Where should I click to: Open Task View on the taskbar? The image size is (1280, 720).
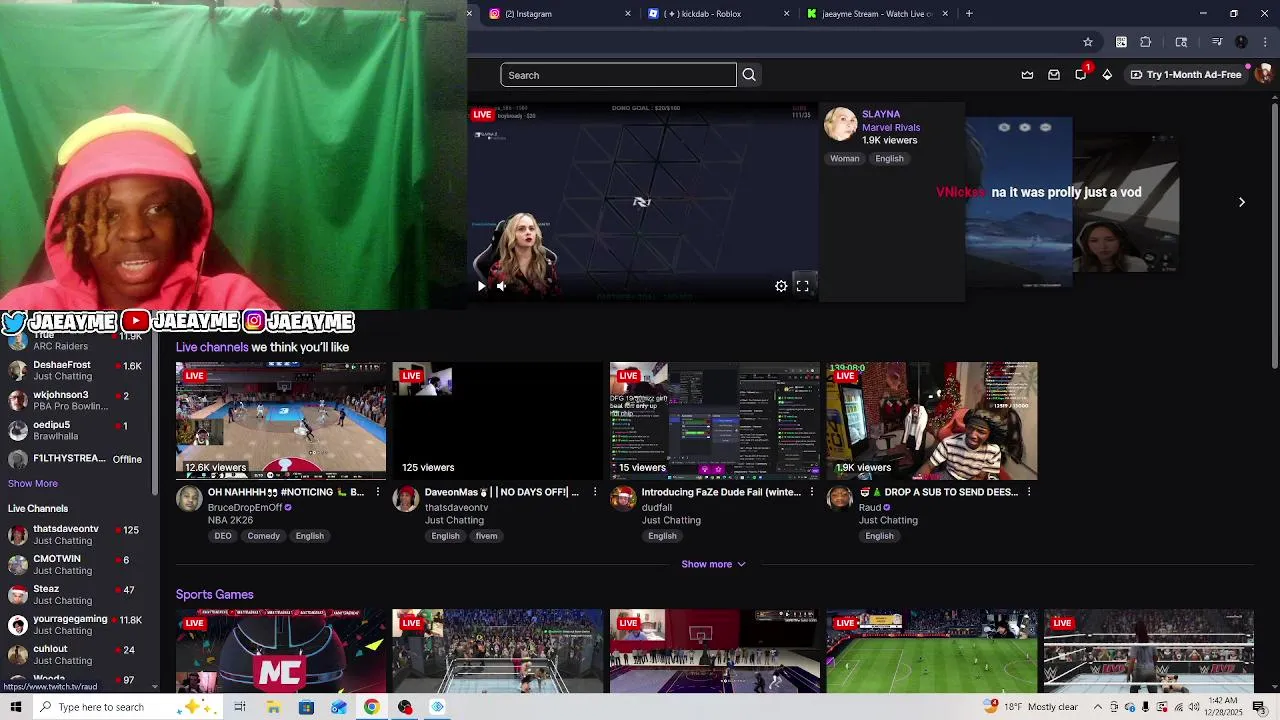coord(240,707)
